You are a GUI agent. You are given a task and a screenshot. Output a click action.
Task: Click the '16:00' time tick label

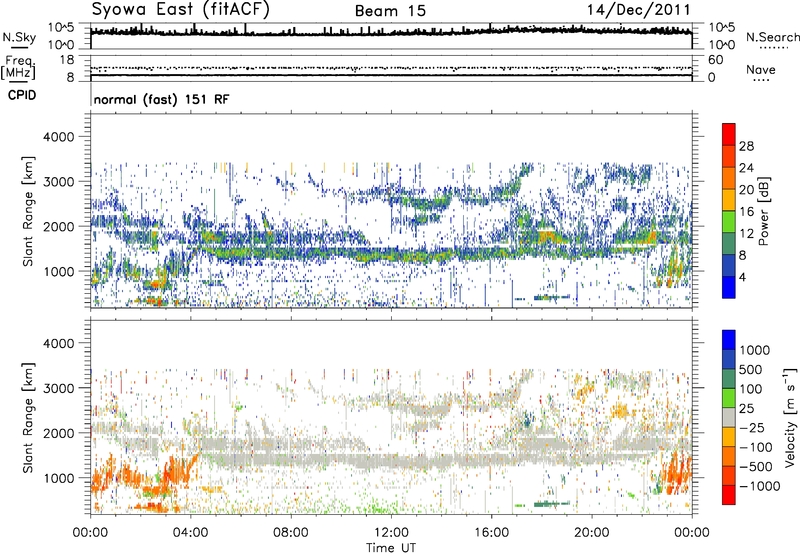click(491, 533)
